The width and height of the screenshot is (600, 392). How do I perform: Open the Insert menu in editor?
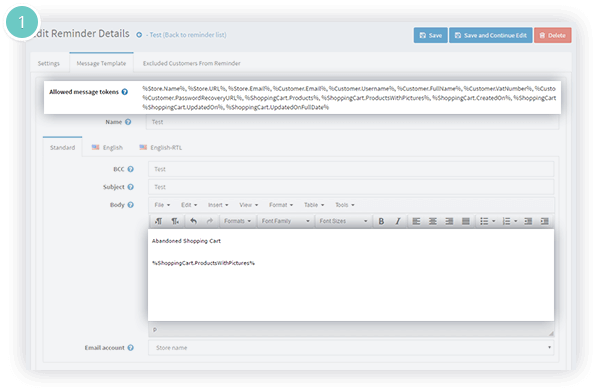pos(218,205)
